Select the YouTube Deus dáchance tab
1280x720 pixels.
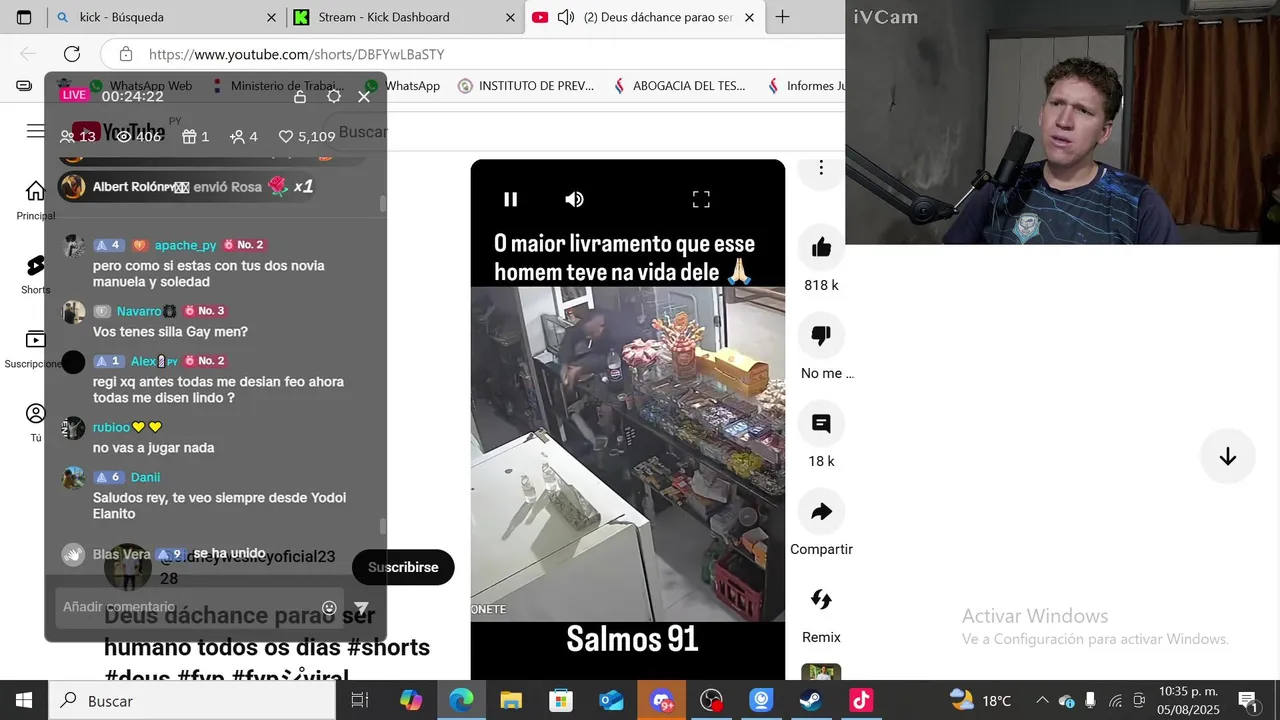tap(645, 17)
